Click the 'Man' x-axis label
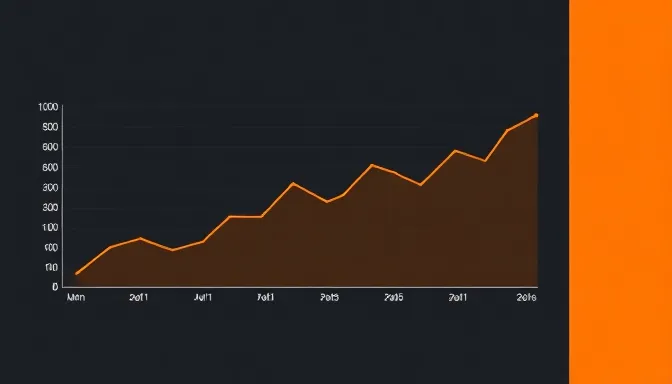The image size is (672, 384). click(x=76, y=297)
